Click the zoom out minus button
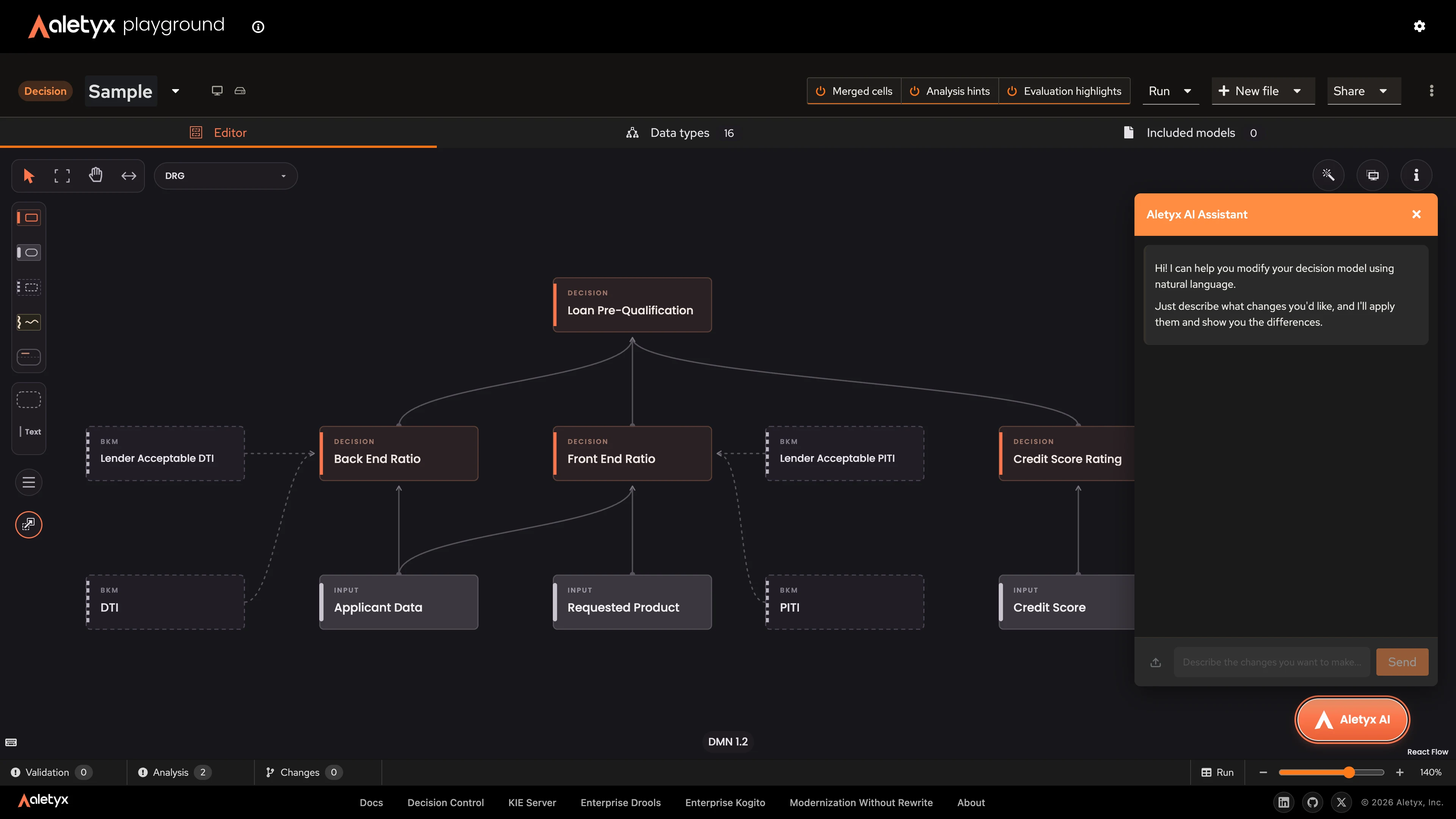This screenshot has width=1456, height=819. click(x=1263, y=772)
